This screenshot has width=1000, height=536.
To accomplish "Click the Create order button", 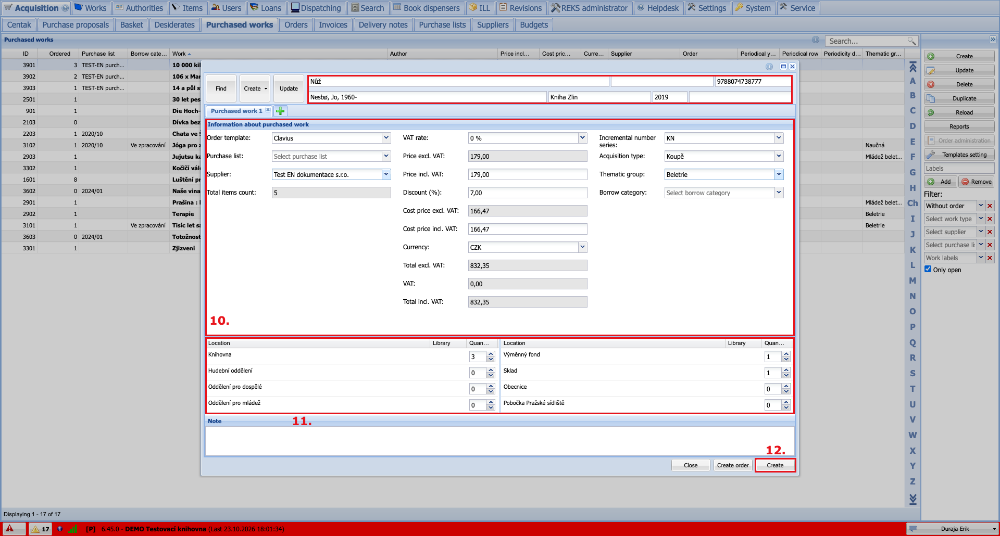I will 733,465.
